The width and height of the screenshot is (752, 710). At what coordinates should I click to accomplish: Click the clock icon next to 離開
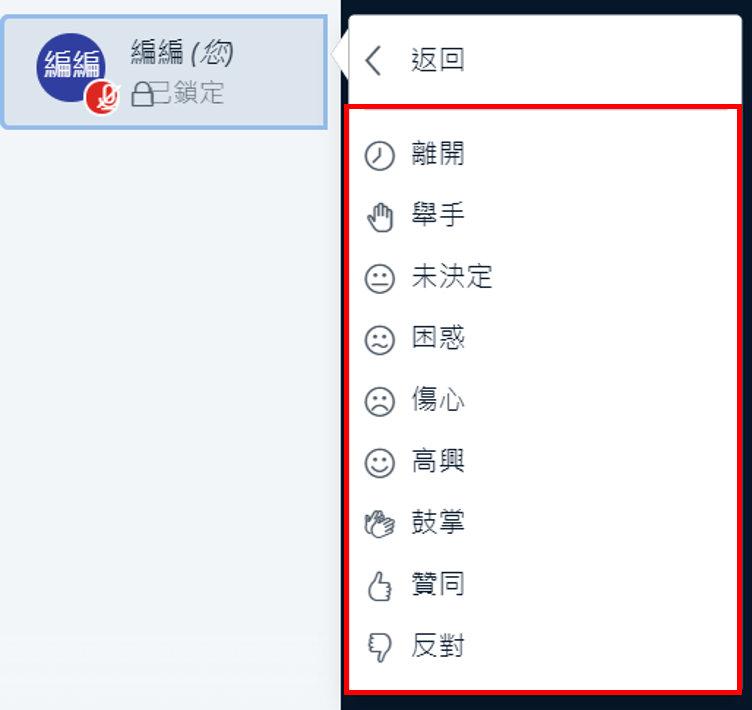379,155
